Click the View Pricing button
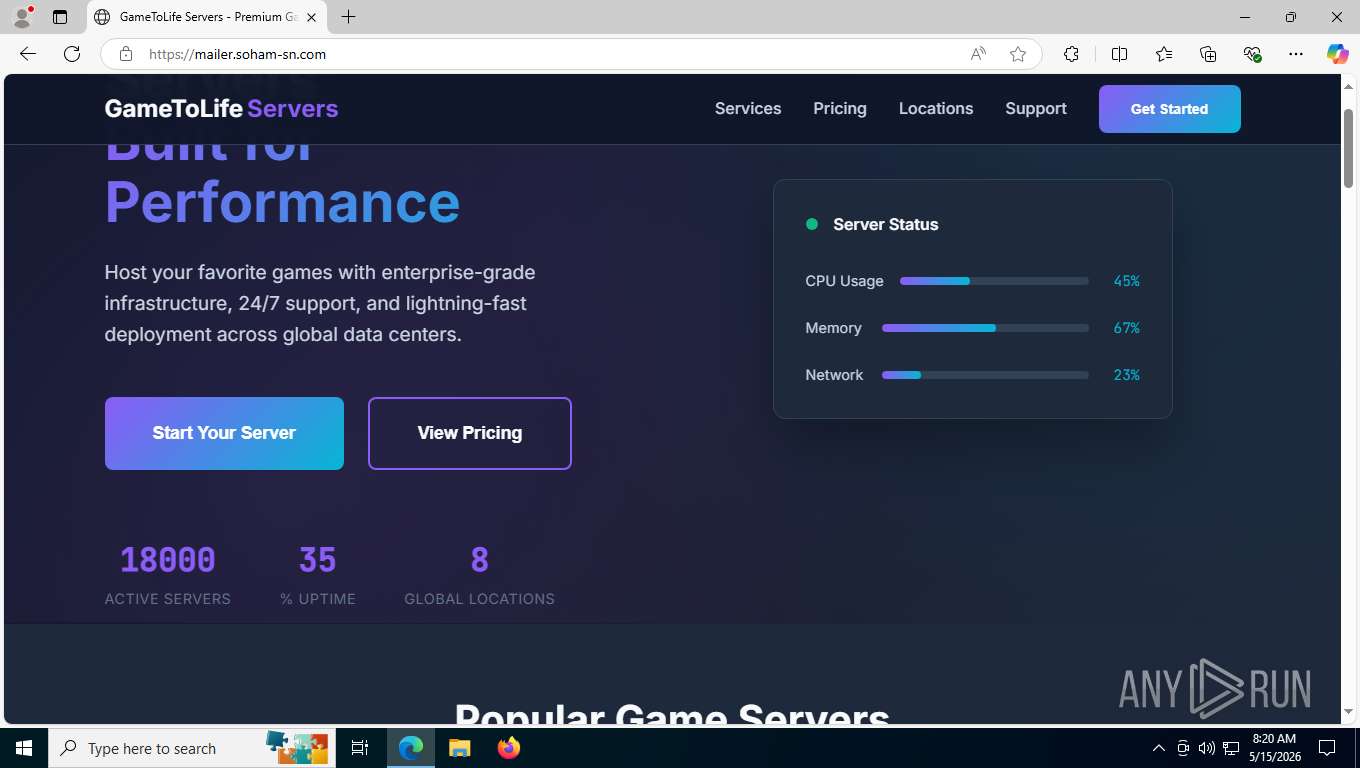Screen dimensions: 1360x768 point(470,433)
